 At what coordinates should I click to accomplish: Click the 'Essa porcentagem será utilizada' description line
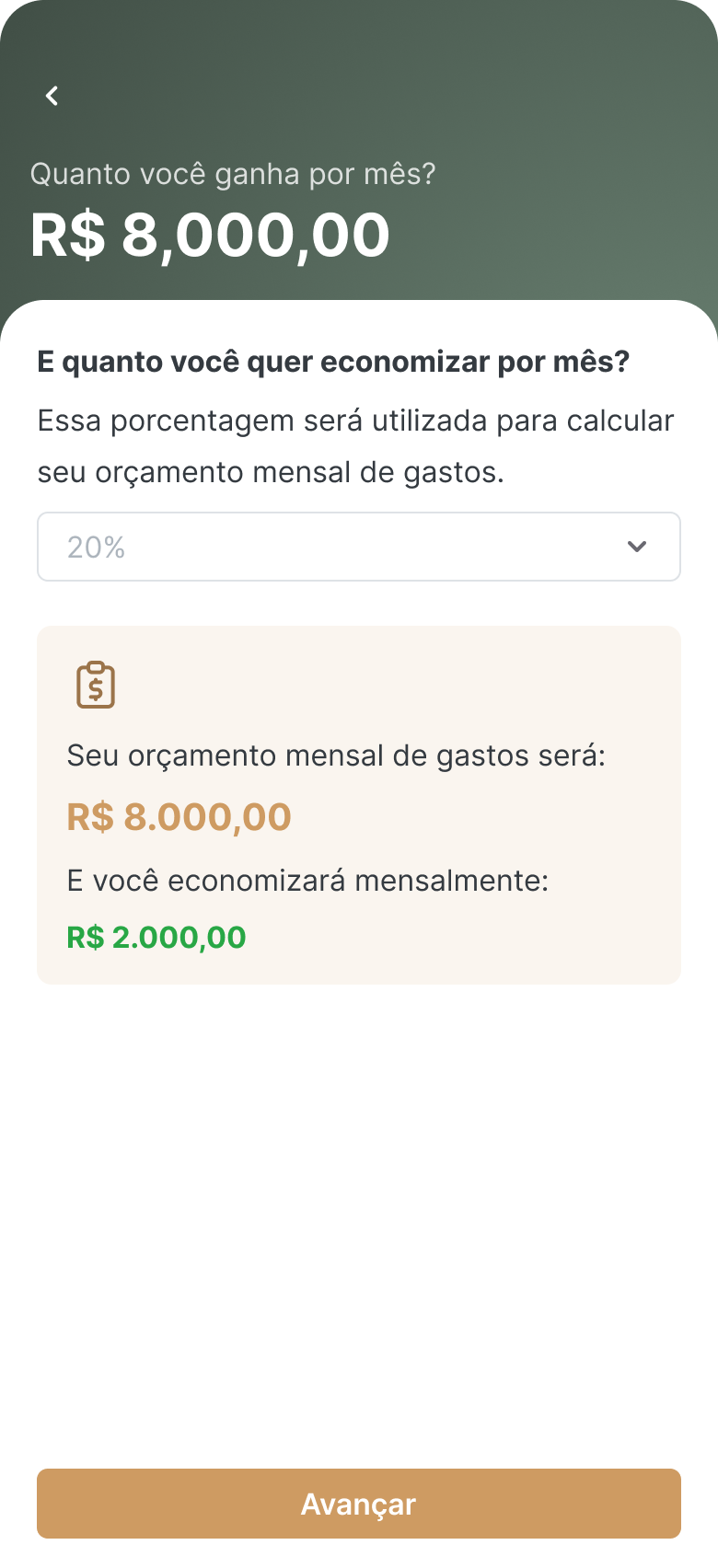355,421
